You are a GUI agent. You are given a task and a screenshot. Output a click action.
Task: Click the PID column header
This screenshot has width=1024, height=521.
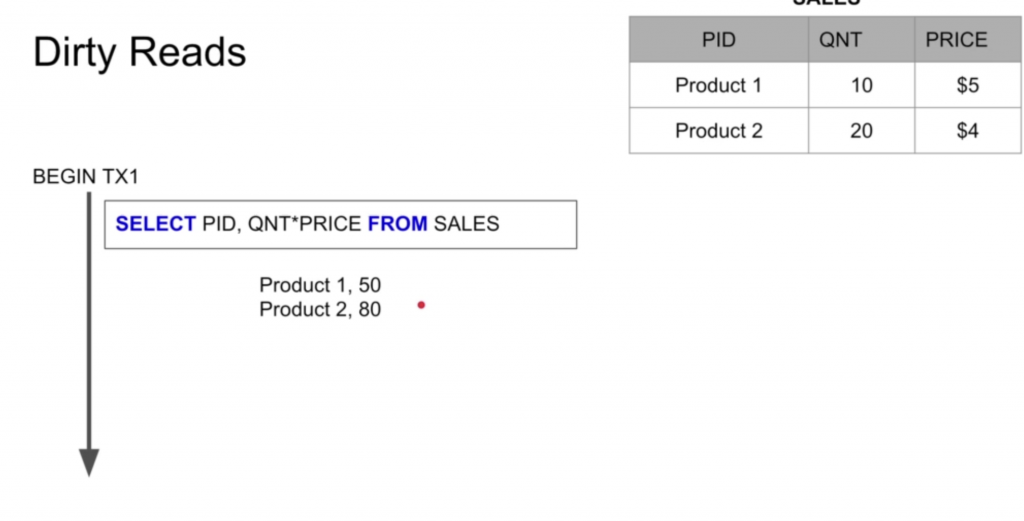coord(719,40)
